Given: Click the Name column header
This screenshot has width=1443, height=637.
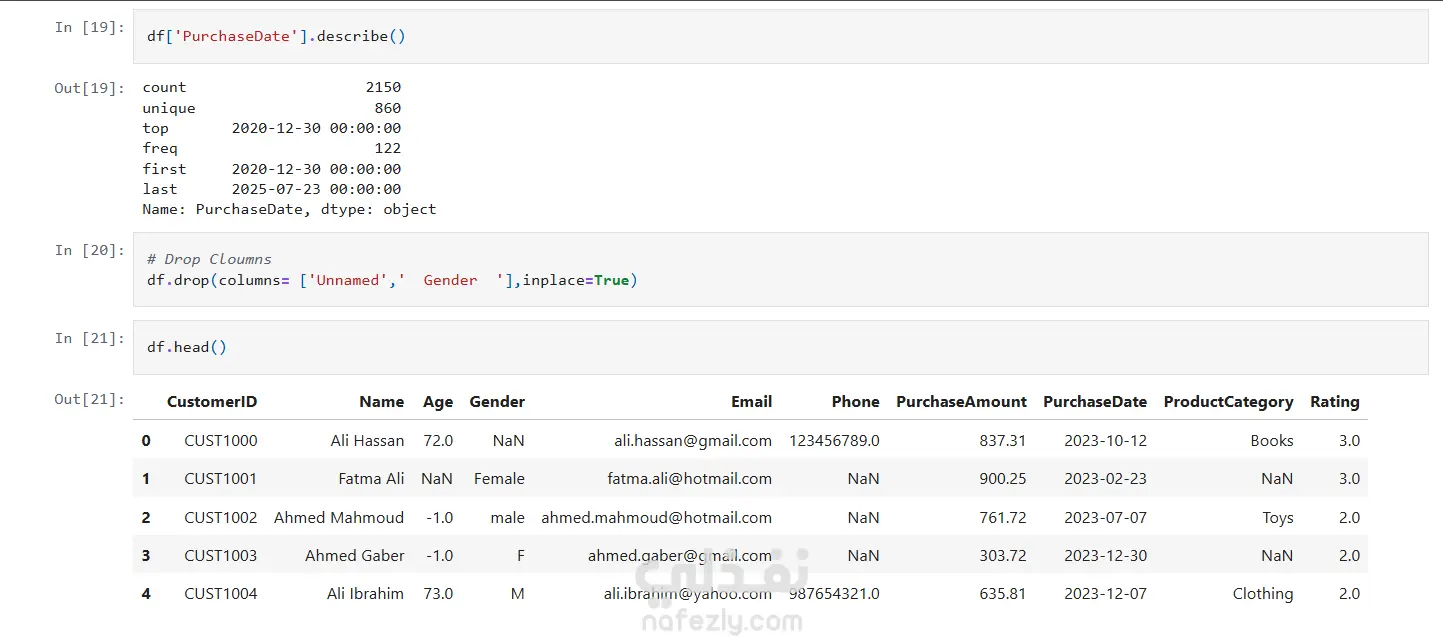Looking at the screenshot, I should [x=382, y=402].
